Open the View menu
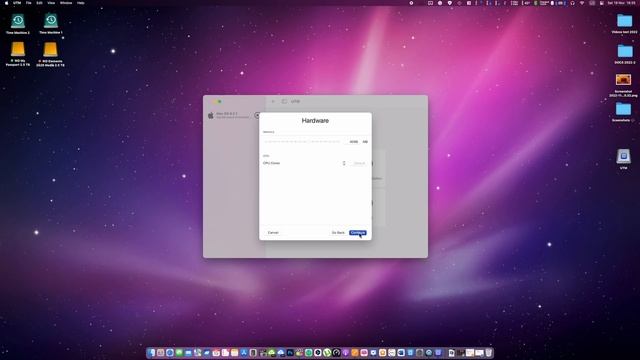The image size is (640, 360). coord(51,3)
